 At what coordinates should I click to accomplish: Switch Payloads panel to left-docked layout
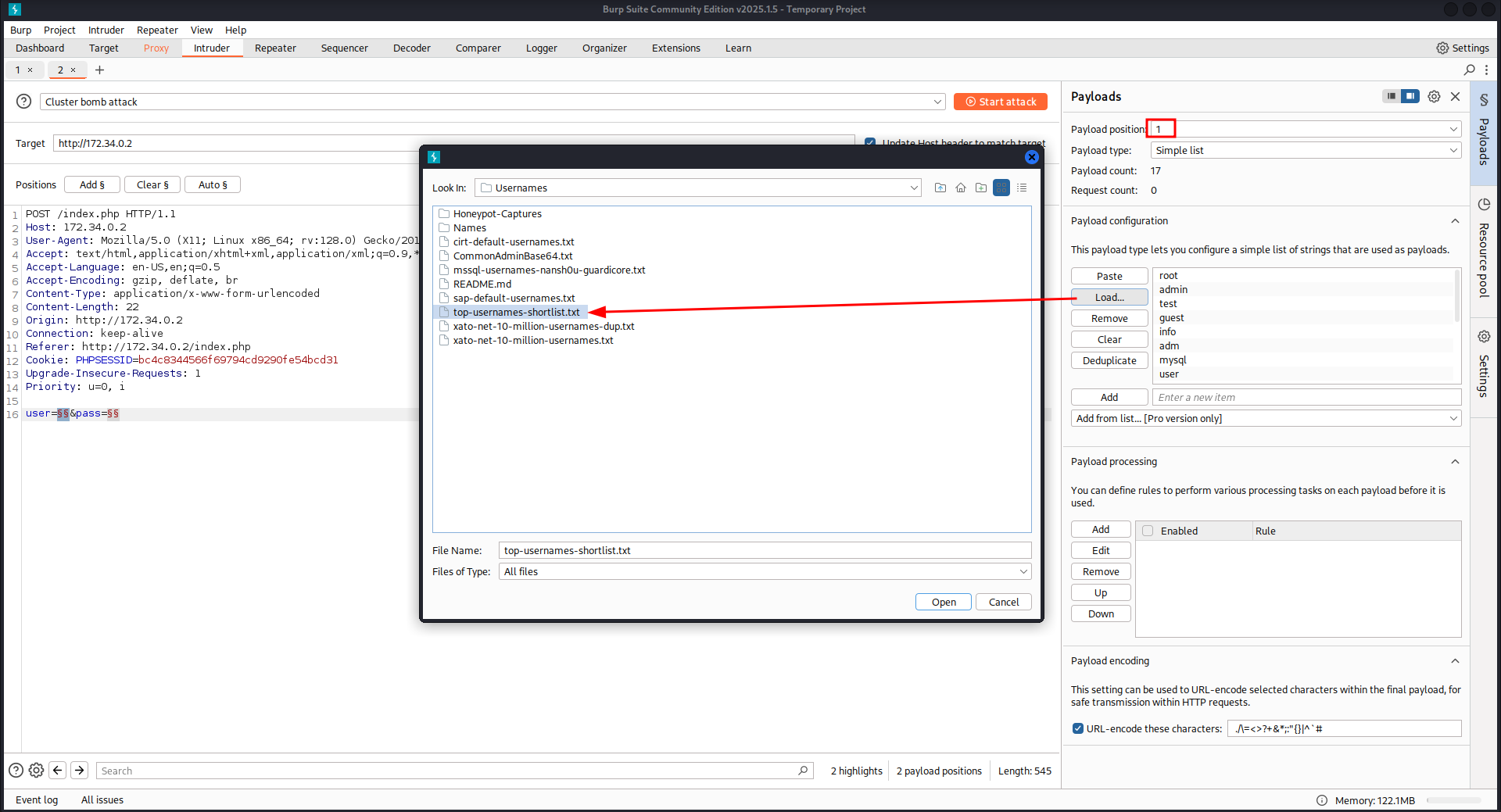(1391, 96)
